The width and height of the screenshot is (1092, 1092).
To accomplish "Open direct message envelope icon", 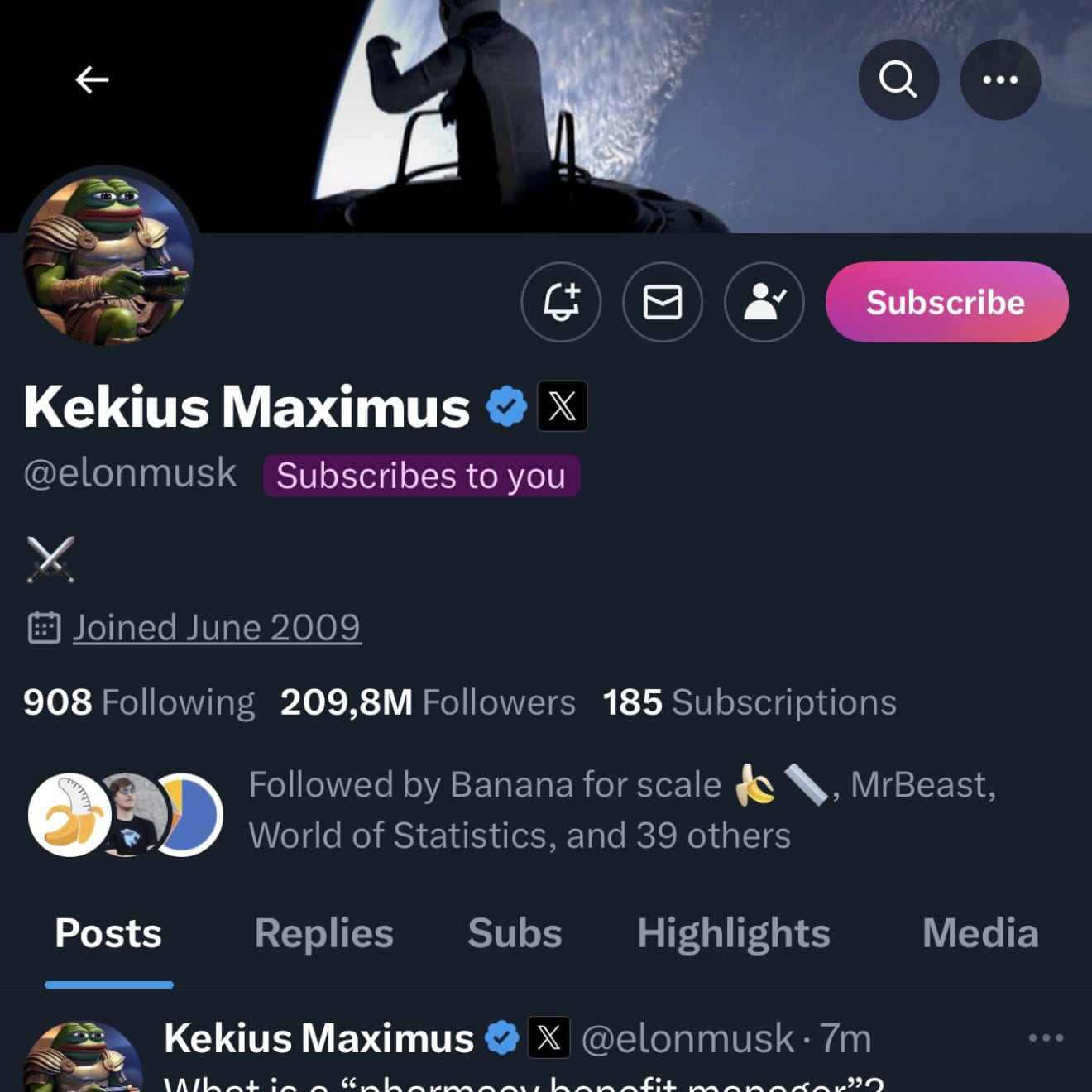I will (663, 302).
